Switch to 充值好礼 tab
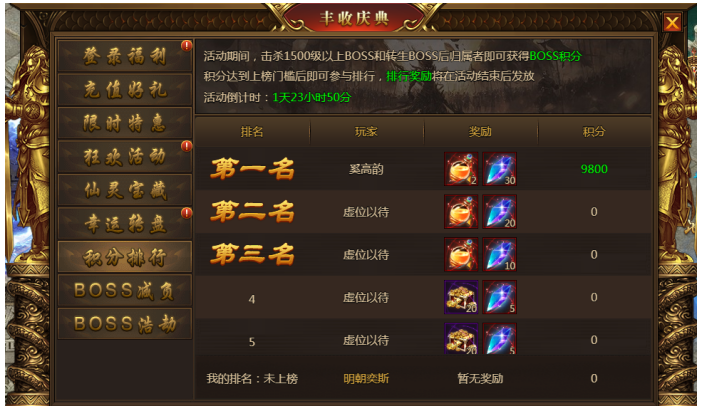 coord(125,89)
